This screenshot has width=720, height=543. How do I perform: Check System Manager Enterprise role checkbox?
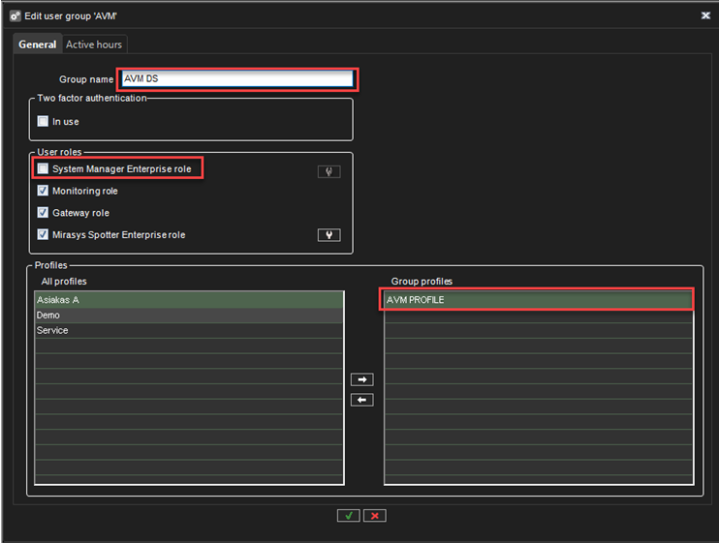click(43, 169)
